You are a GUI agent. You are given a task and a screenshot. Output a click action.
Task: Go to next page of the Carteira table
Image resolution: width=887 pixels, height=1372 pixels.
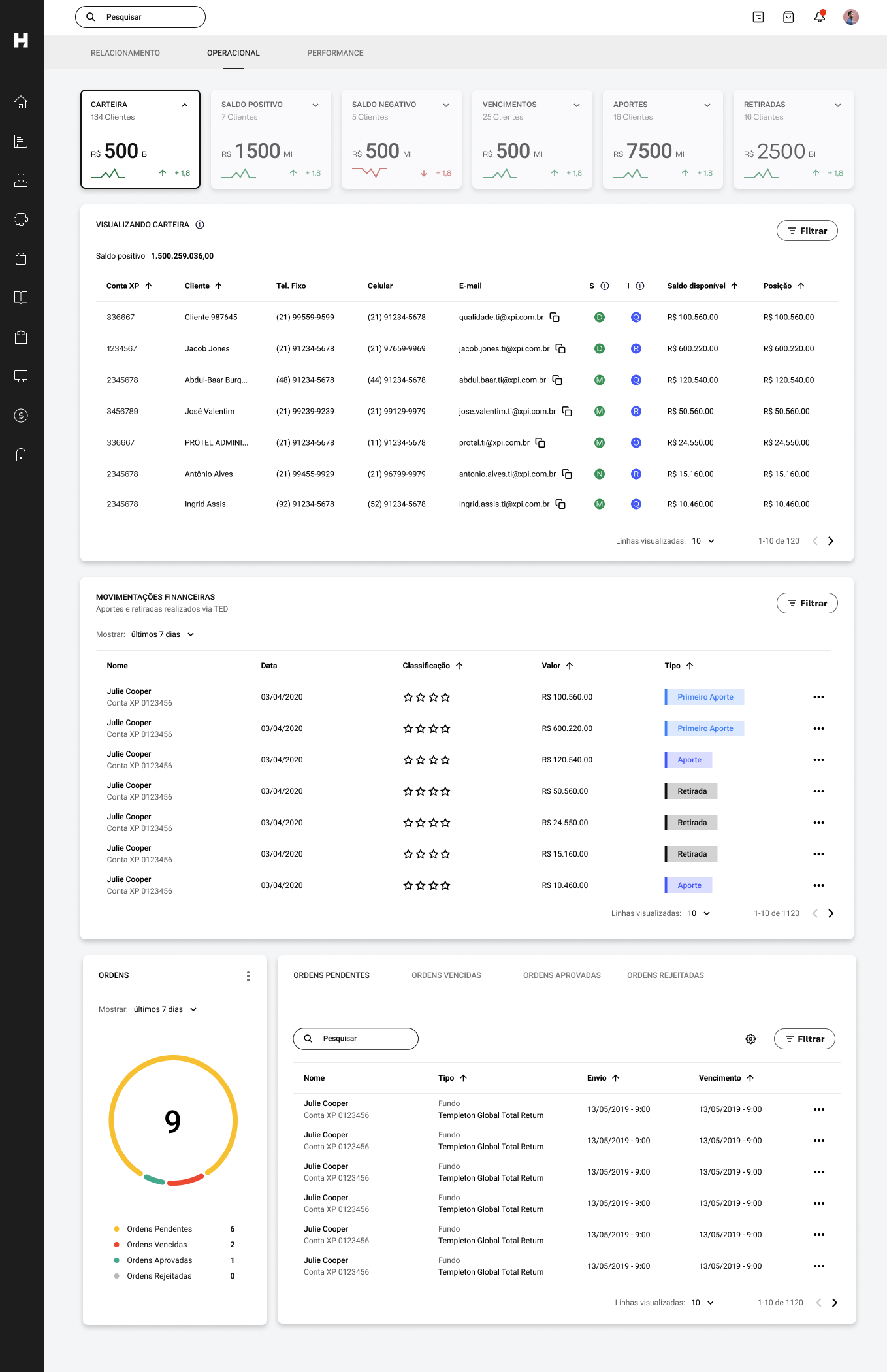tap(831, 541)
